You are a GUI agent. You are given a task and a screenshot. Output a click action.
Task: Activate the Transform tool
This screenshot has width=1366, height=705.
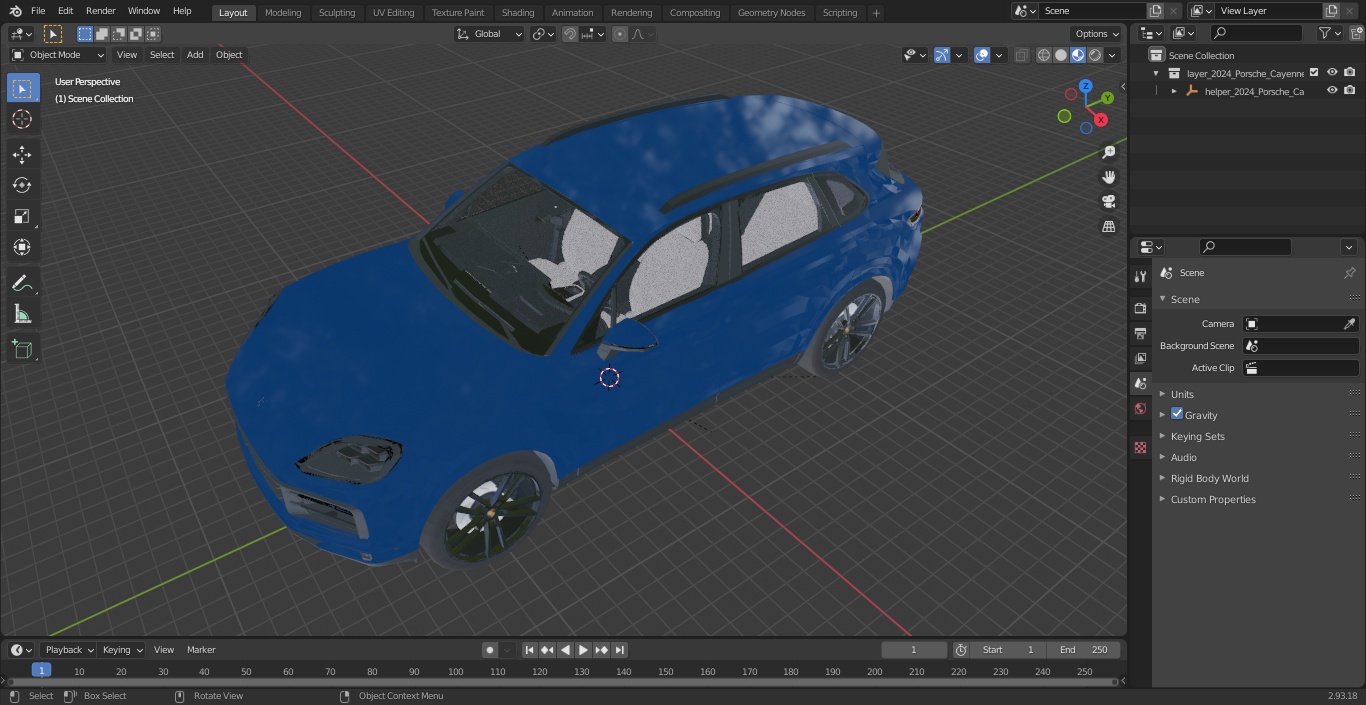click(22, 247)
